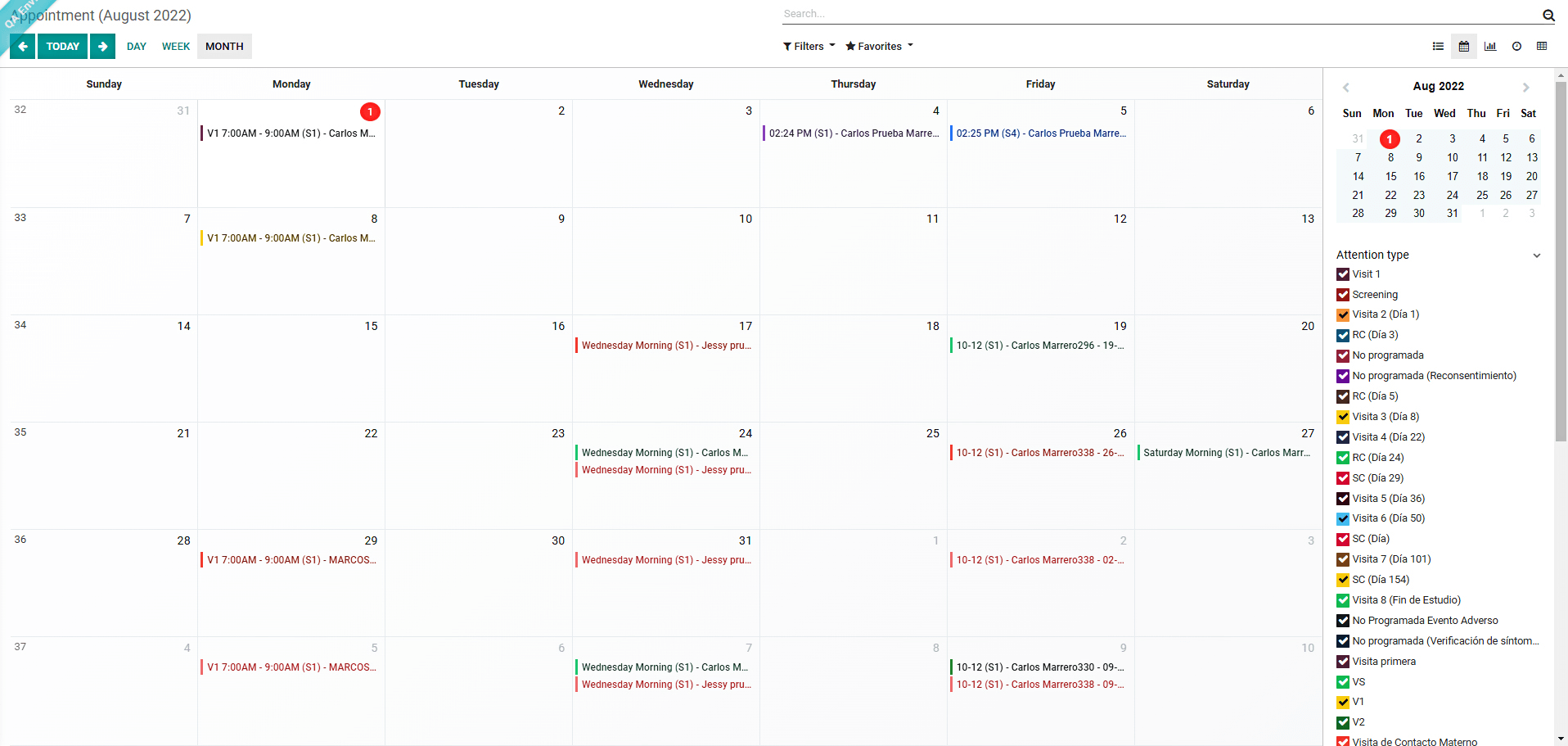Collapse the Attention type section
The width and height of the screenshot is (1568, 746).
tap(1537, 255)
